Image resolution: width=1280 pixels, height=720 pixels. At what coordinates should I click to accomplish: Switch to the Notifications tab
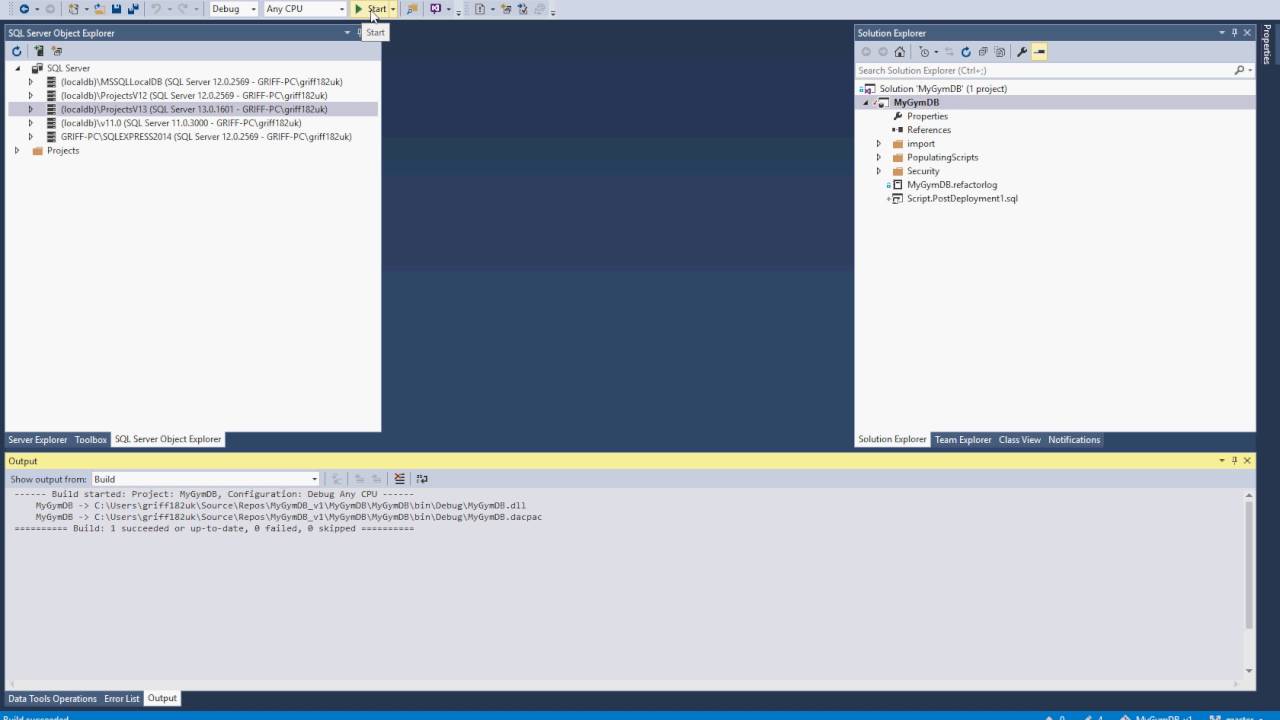tap(1074, 440)
